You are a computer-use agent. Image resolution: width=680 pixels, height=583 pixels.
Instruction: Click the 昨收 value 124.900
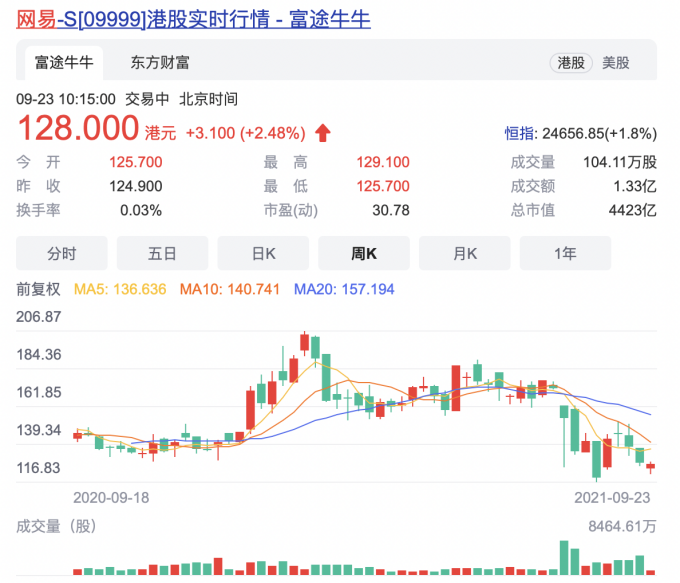(x=135, y=186)
